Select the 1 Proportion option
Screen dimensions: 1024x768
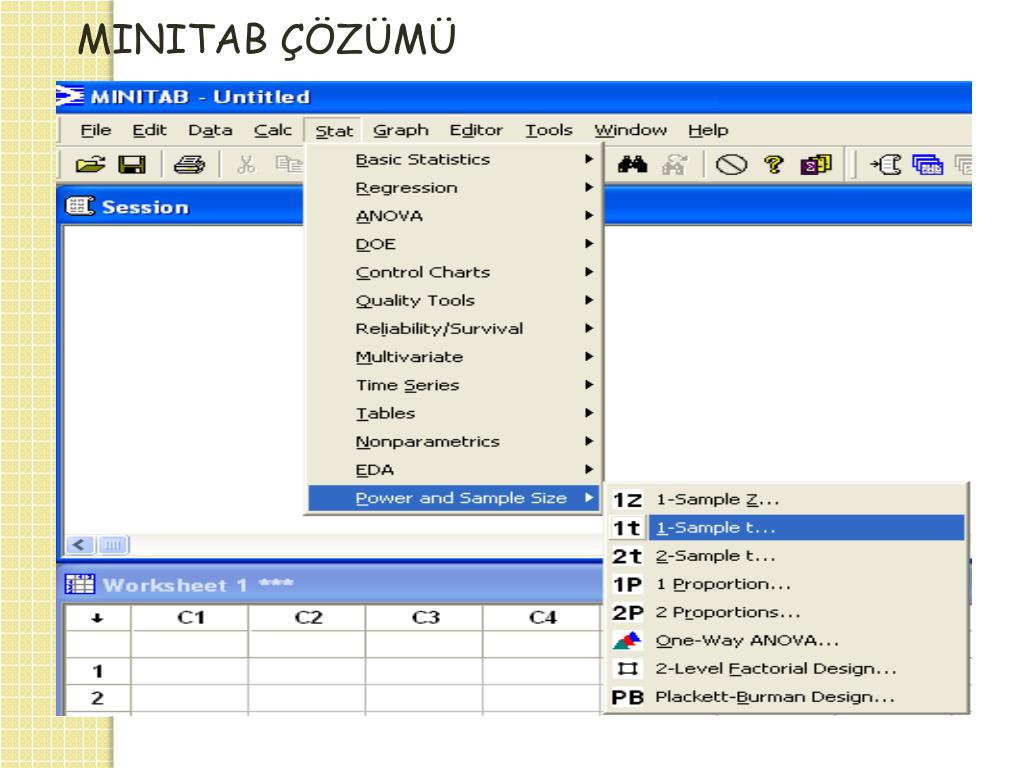coord(786,584)
